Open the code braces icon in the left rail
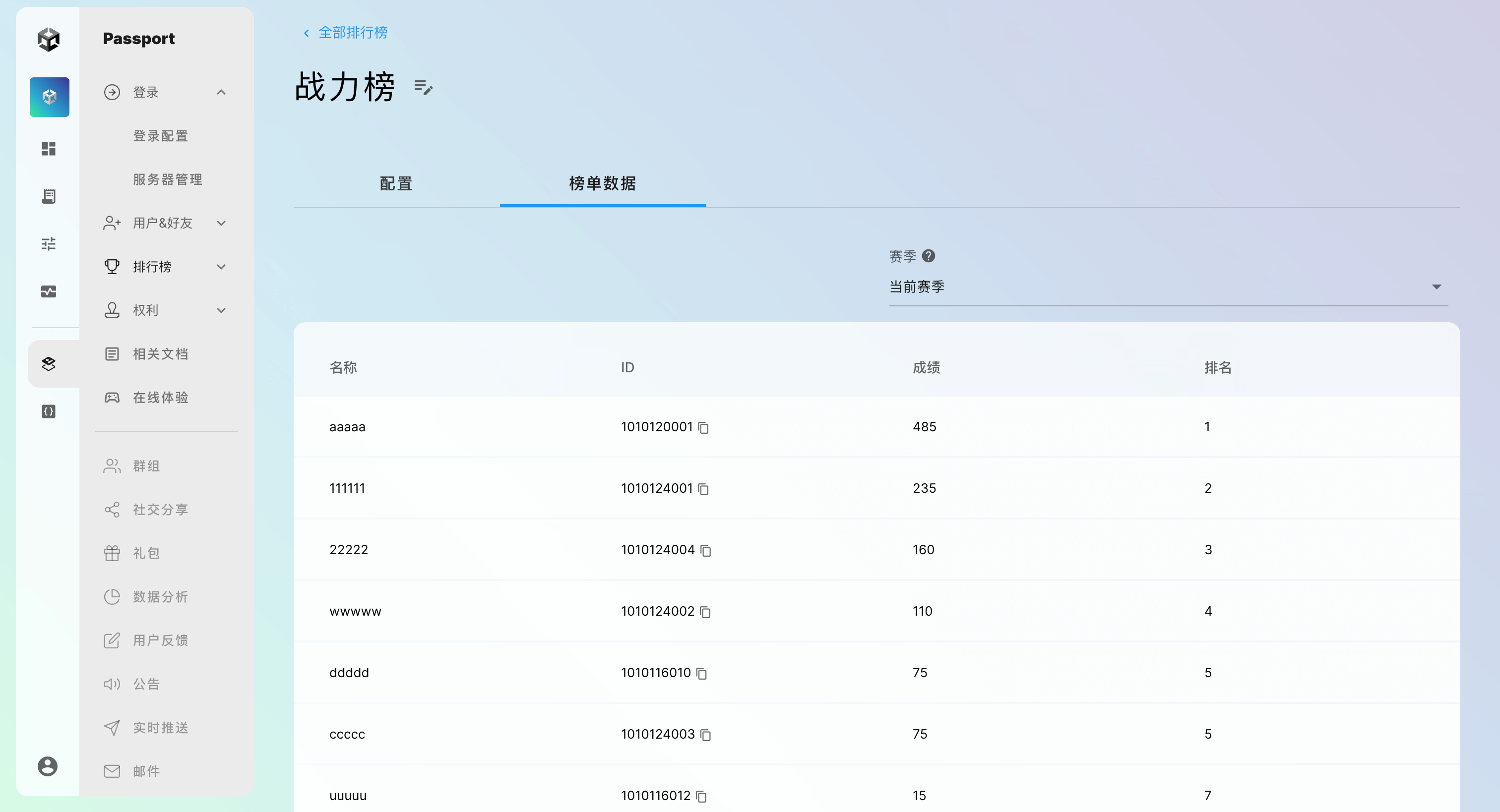The width and height of the screenshot is (1500, 812). (49, 411)
